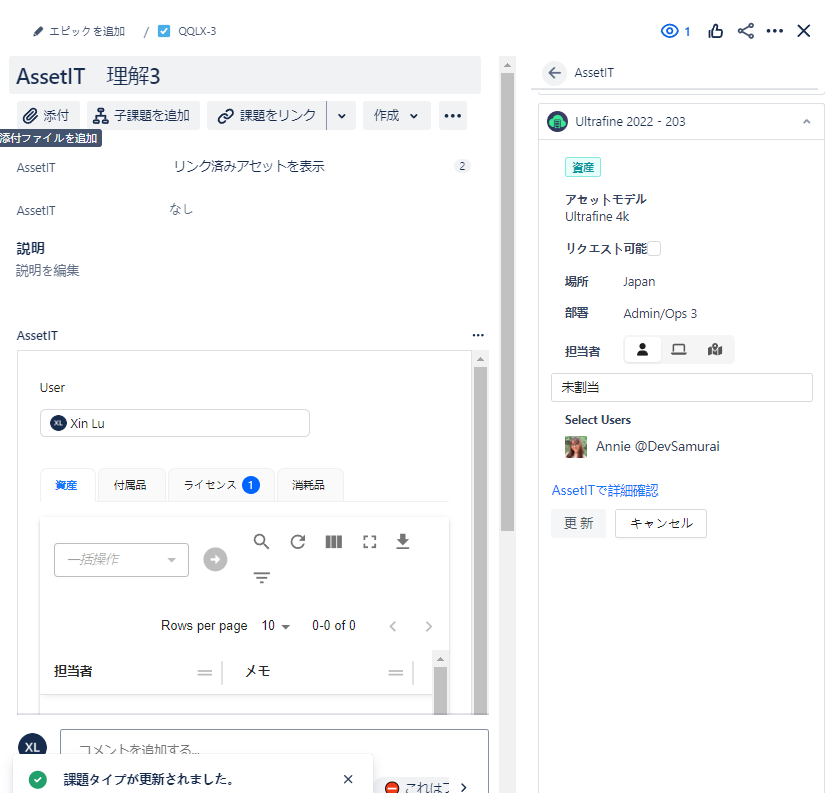Switch to the ライセンス tab
This screenshot has width=828, height=793.
click(x=221, y=485)
